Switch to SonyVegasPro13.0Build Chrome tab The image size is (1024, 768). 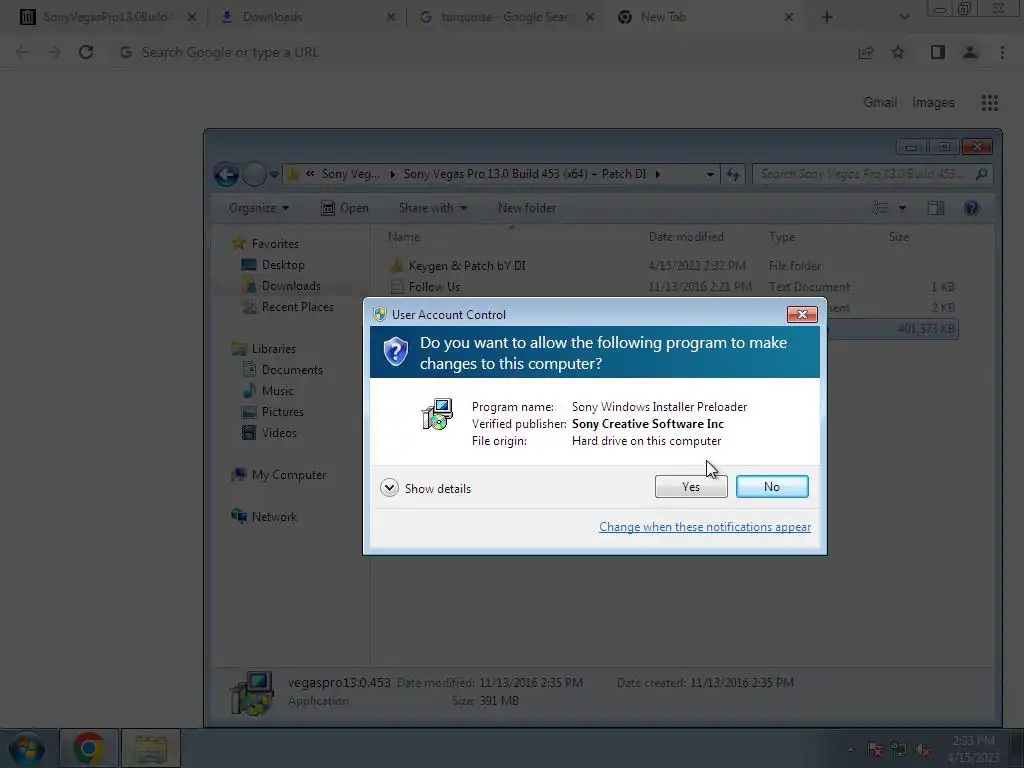pyautogui.click(x=109, y=17)
